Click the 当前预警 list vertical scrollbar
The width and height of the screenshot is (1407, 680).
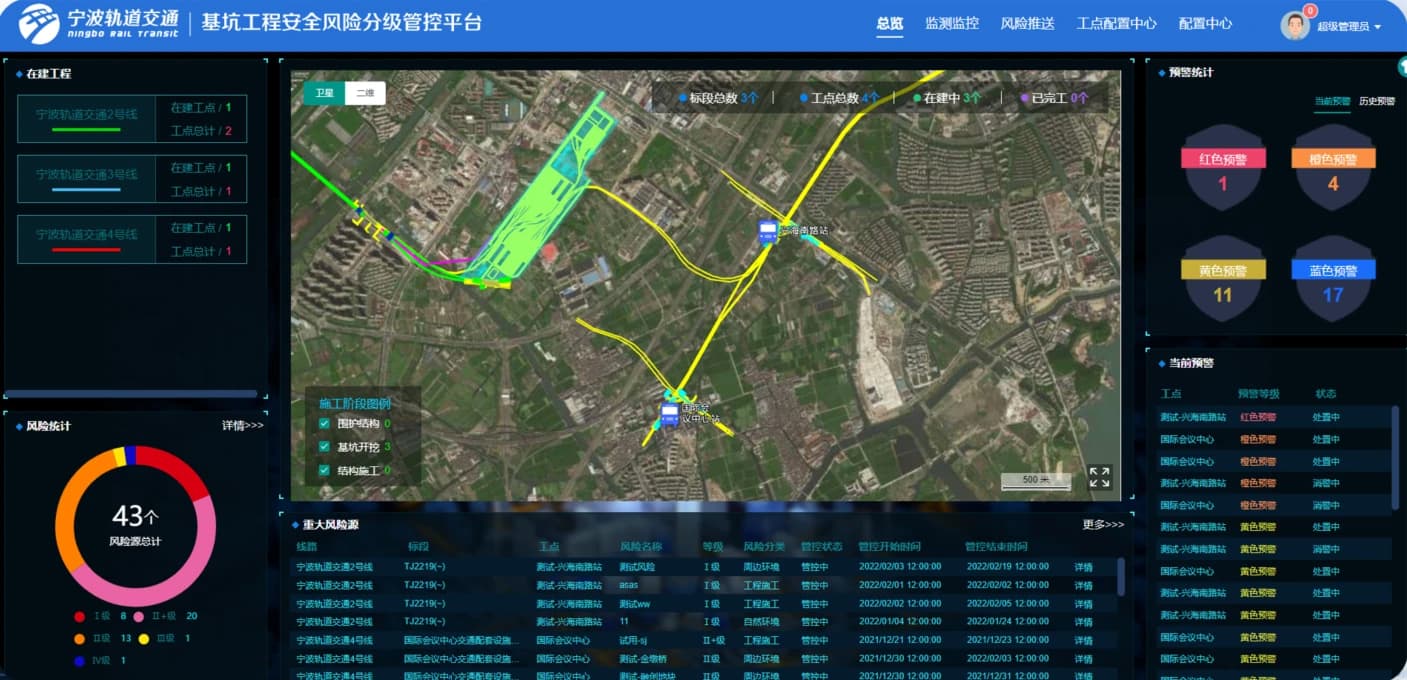click(x=1395, y=457)
